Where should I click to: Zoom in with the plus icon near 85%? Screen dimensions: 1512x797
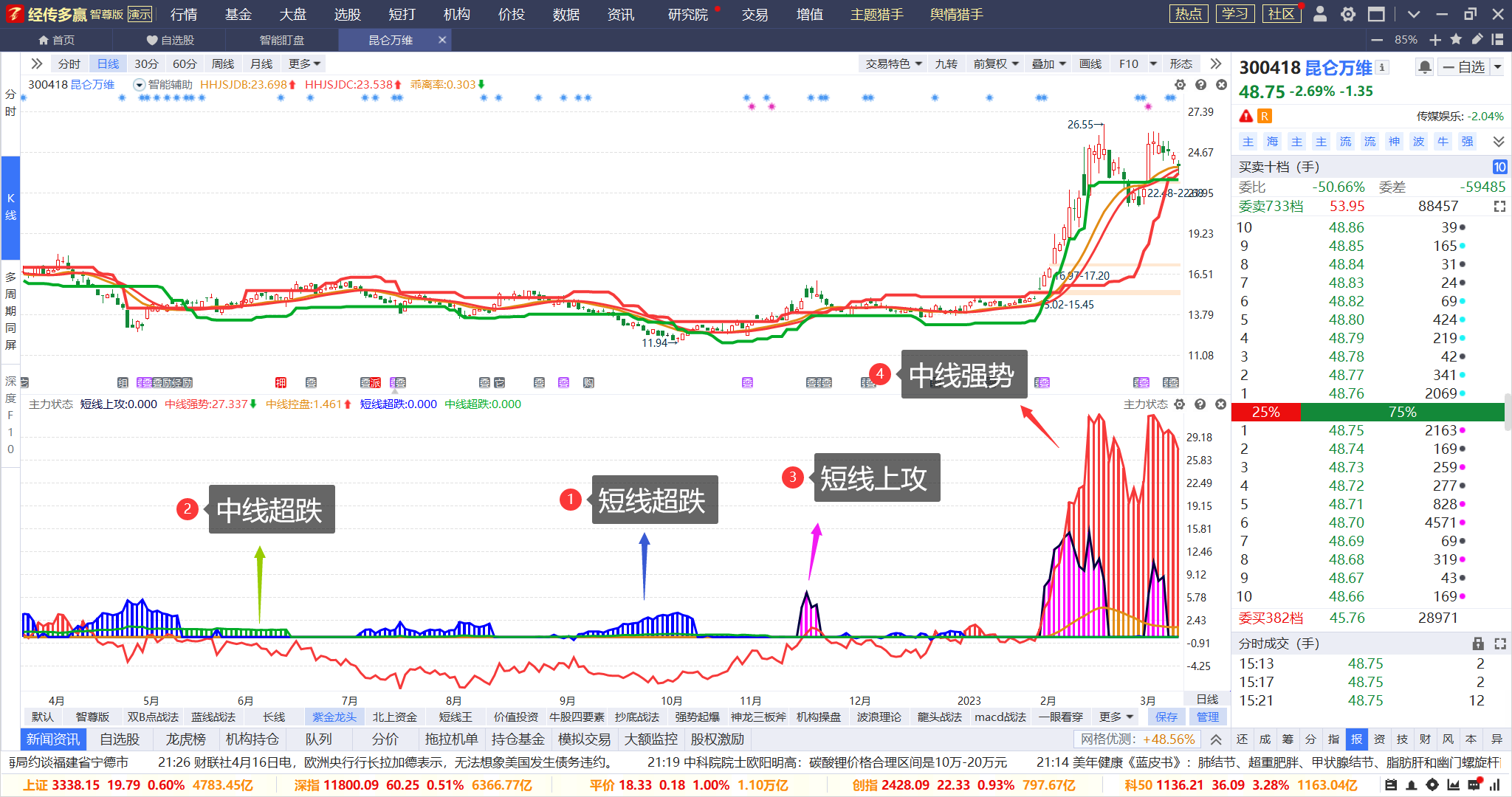click(x=1435, y=40)
